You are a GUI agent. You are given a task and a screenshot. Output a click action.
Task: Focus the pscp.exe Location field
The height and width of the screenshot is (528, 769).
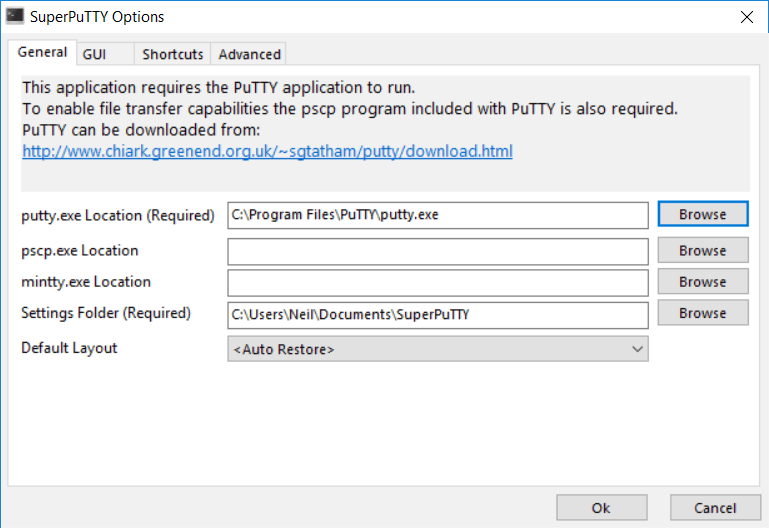click(x=438, y=251)
